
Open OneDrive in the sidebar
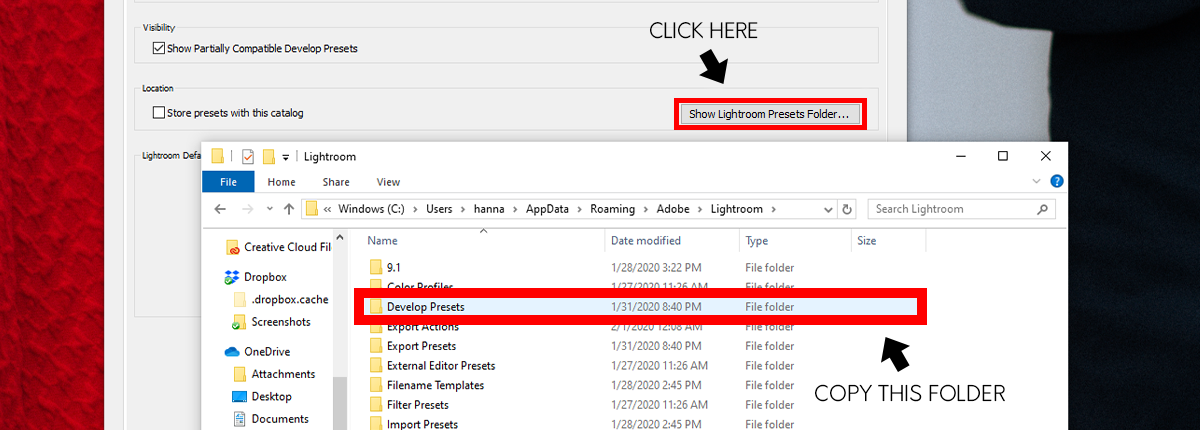coord(268,351)
